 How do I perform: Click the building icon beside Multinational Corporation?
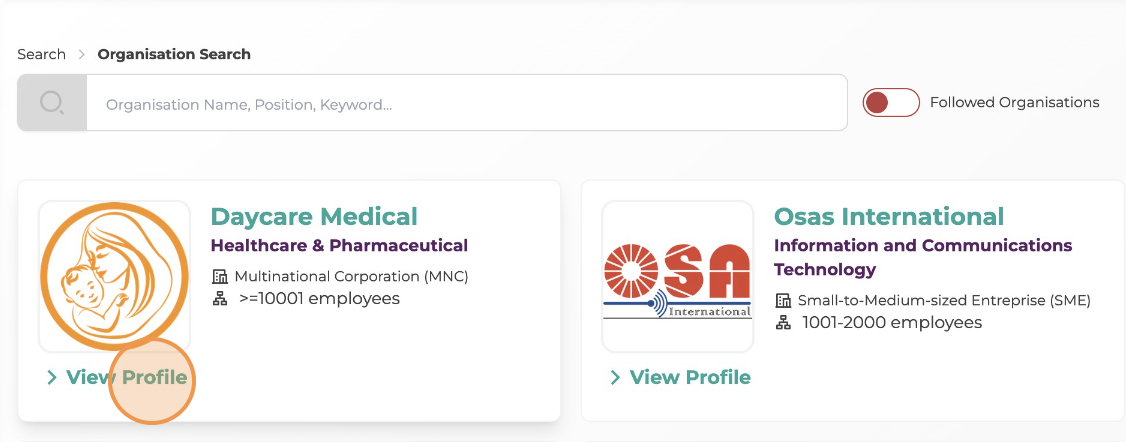click(x=220, y=276)
